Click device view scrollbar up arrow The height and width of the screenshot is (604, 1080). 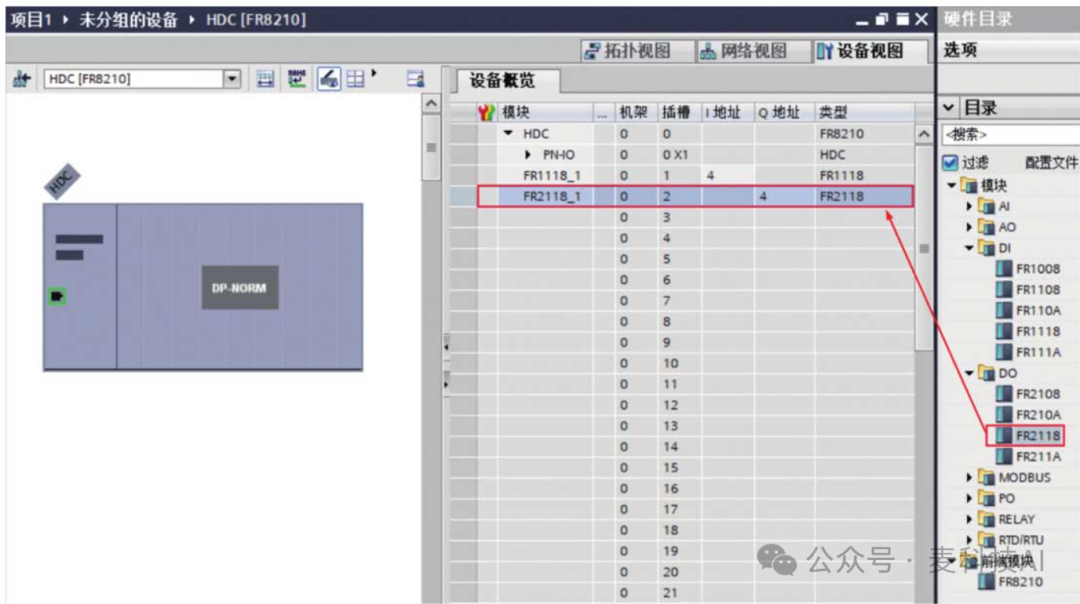(x=431, y=103)
